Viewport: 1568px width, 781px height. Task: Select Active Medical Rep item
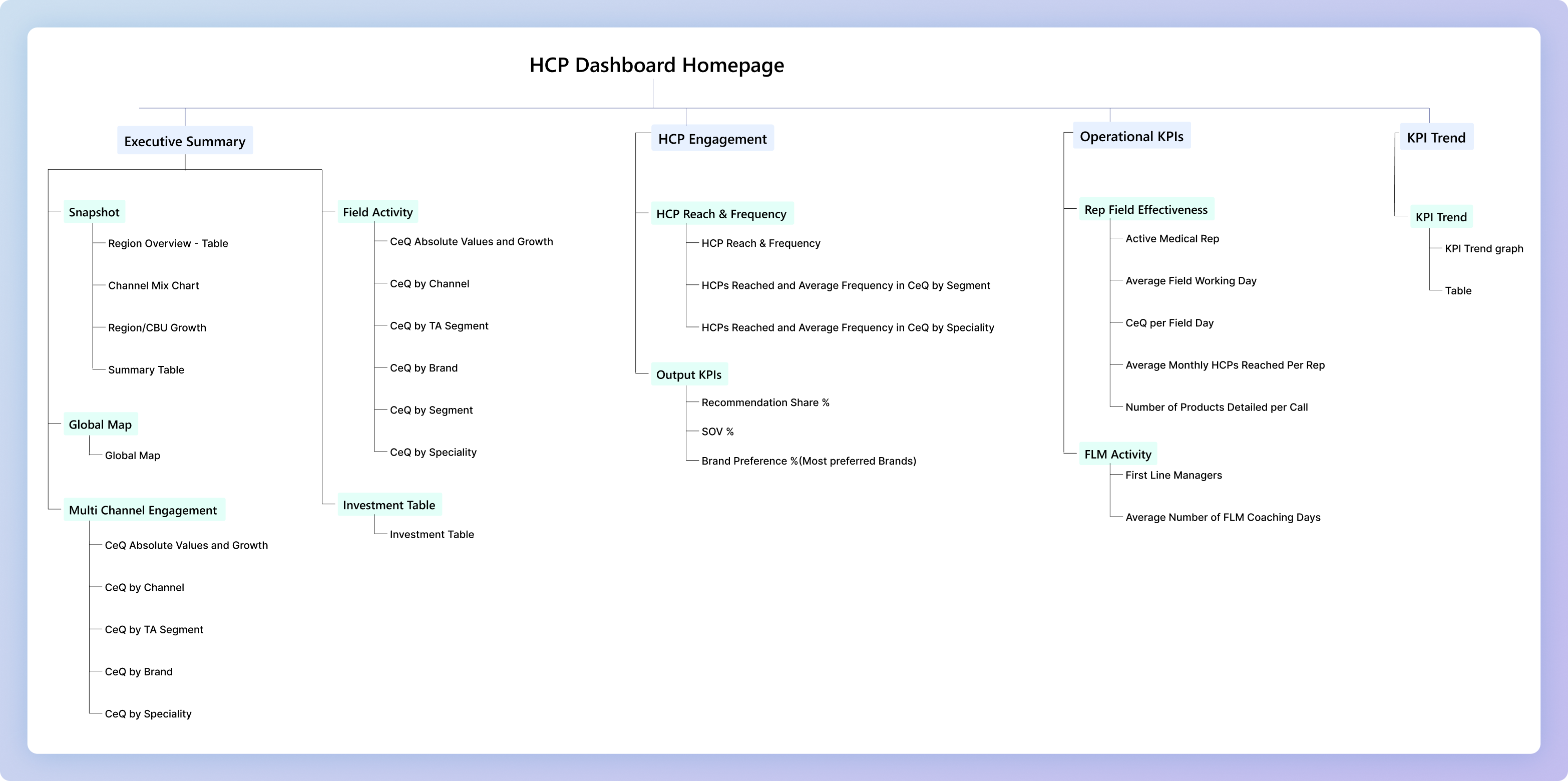(1171, 239)
